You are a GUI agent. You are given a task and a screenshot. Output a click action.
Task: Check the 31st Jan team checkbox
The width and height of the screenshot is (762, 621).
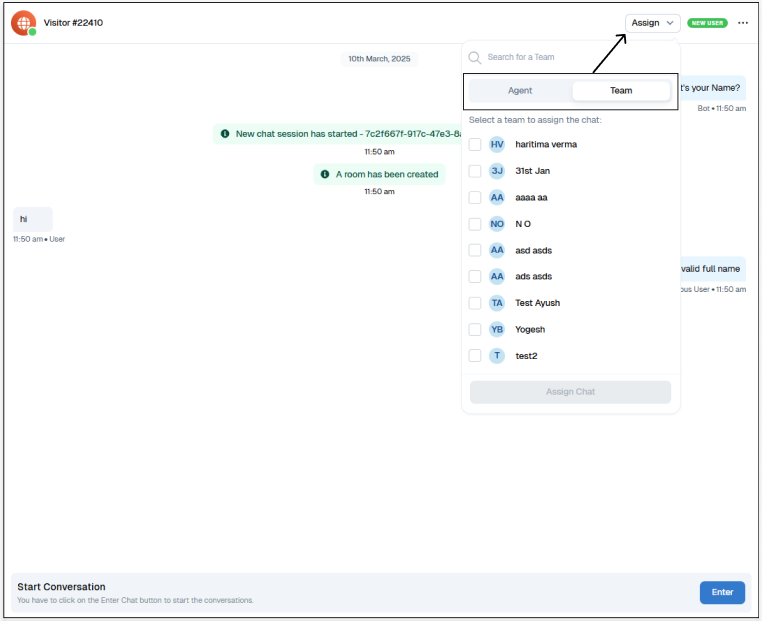click(x=475, y=171)
